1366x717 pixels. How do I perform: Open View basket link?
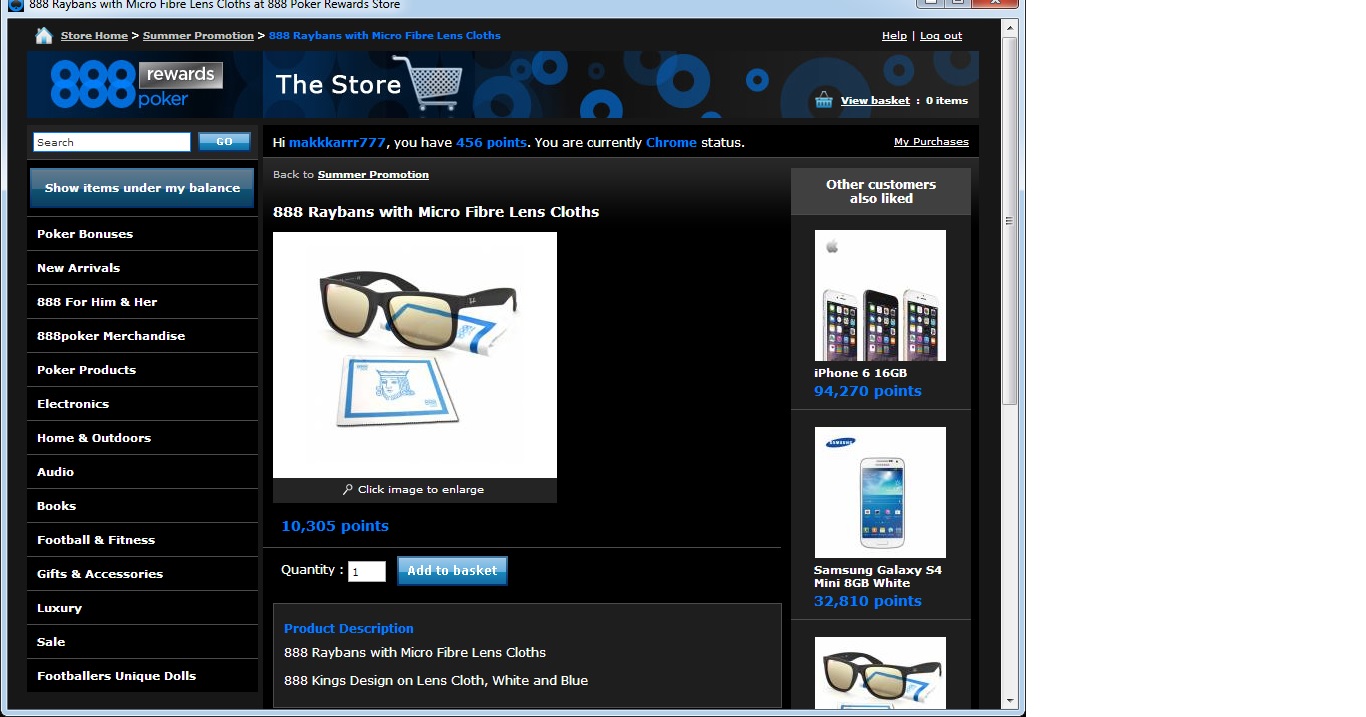click(x=875, y=101)
